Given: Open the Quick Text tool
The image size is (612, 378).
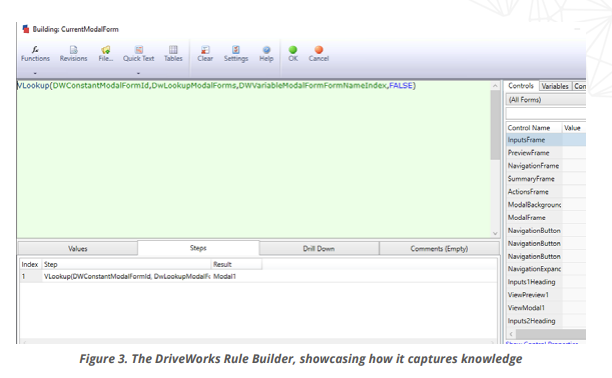Looking at the screenshot, I should click(x=139, y=54).
